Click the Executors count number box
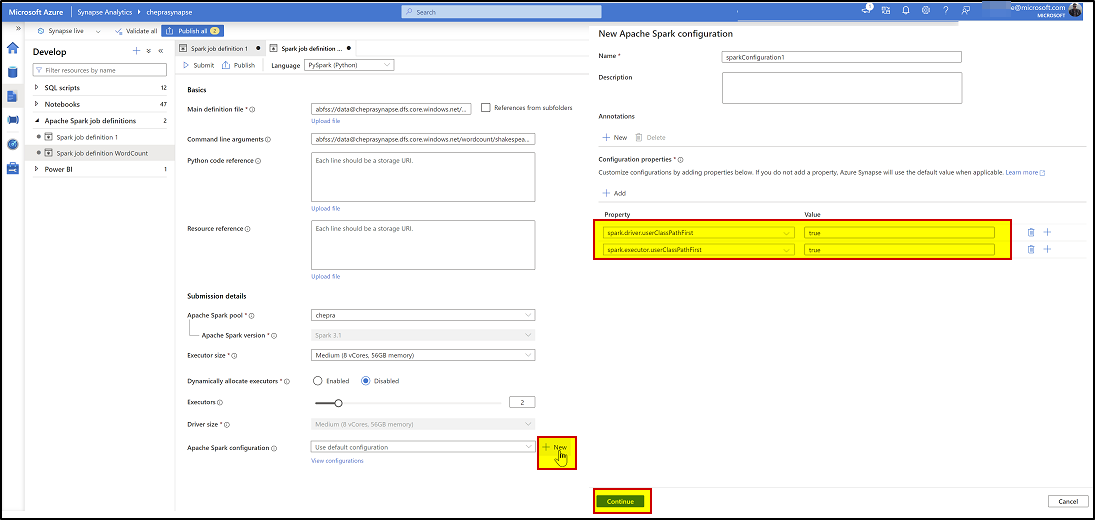Screen dimensions: 1095x520 click(522, 403)
